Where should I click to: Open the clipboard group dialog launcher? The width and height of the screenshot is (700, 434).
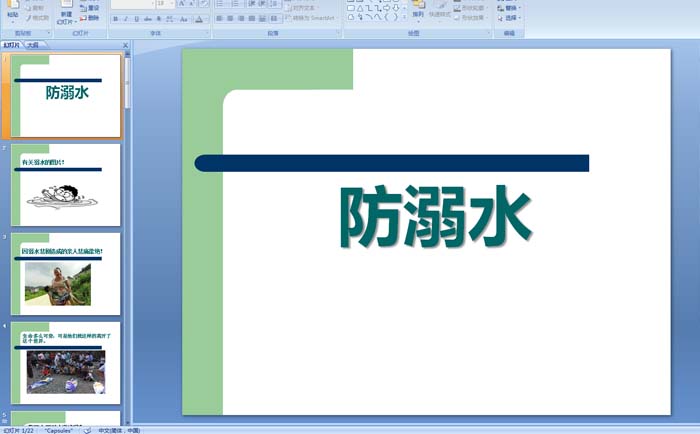[49, 33]
